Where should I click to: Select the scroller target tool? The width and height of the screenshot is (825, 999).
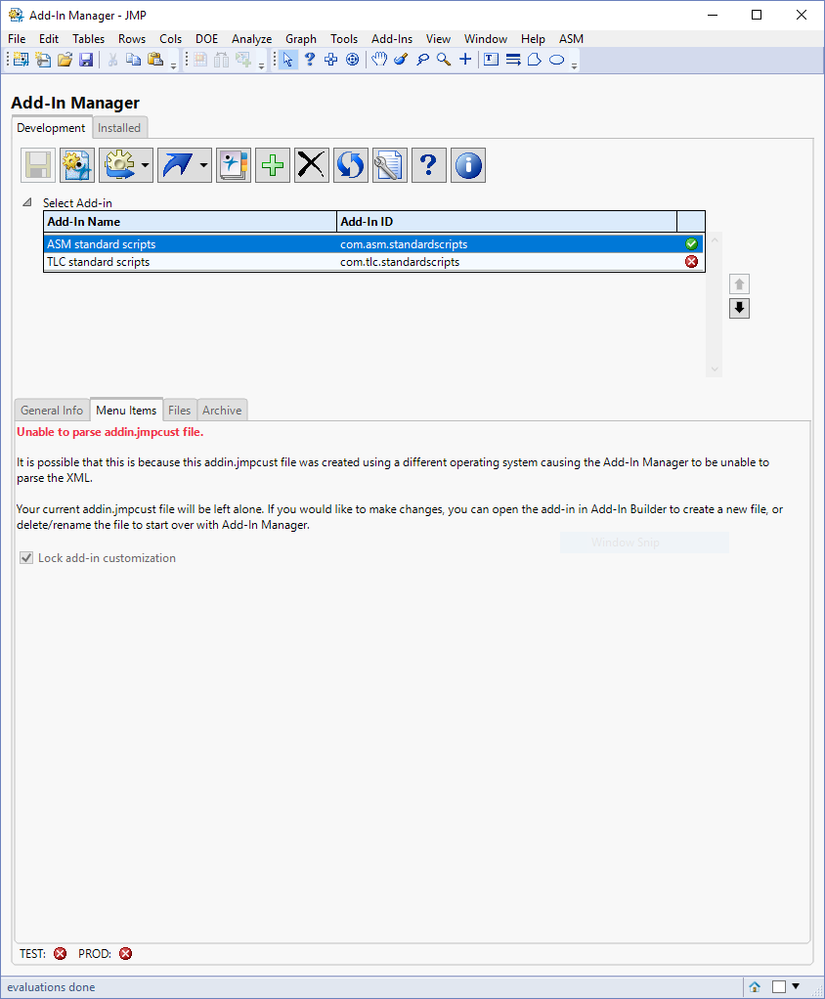click(352, 60)
